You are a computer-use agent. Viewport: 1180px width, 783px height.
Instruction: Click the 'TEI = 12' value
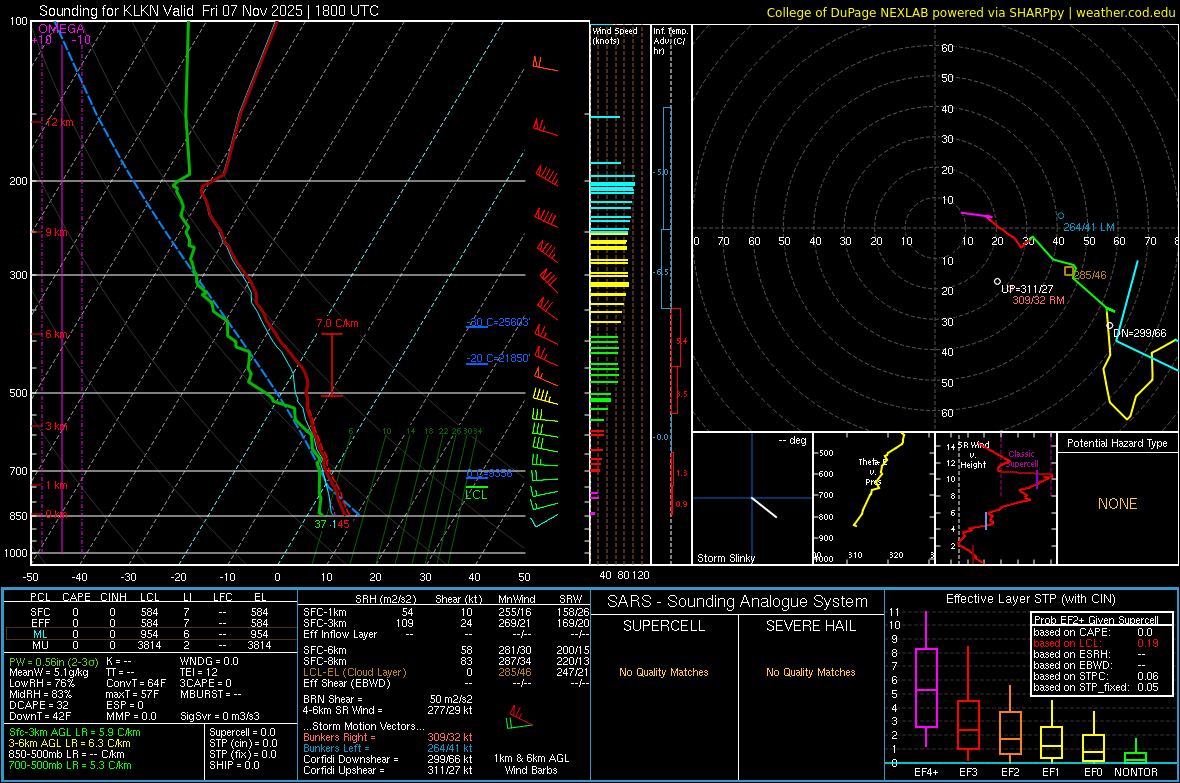click(199, 672)
